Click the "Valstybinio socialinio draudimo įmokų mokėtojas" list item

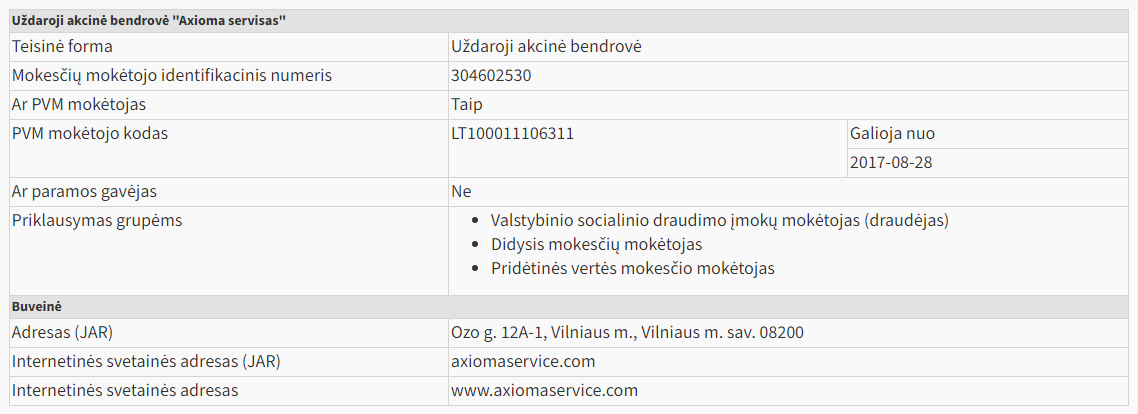[x=719, y=220]
